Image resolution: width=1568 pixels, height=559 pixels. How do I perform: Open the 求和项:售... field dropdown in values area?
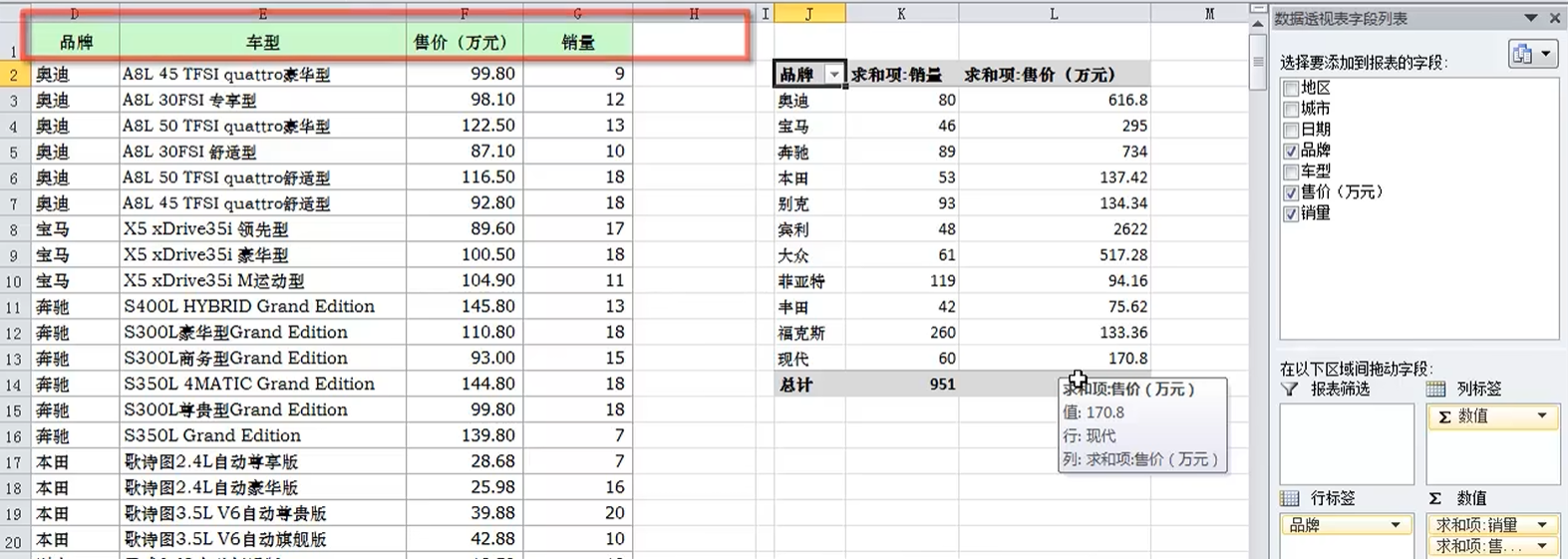pyautogui.click(x=1541, y=546)
